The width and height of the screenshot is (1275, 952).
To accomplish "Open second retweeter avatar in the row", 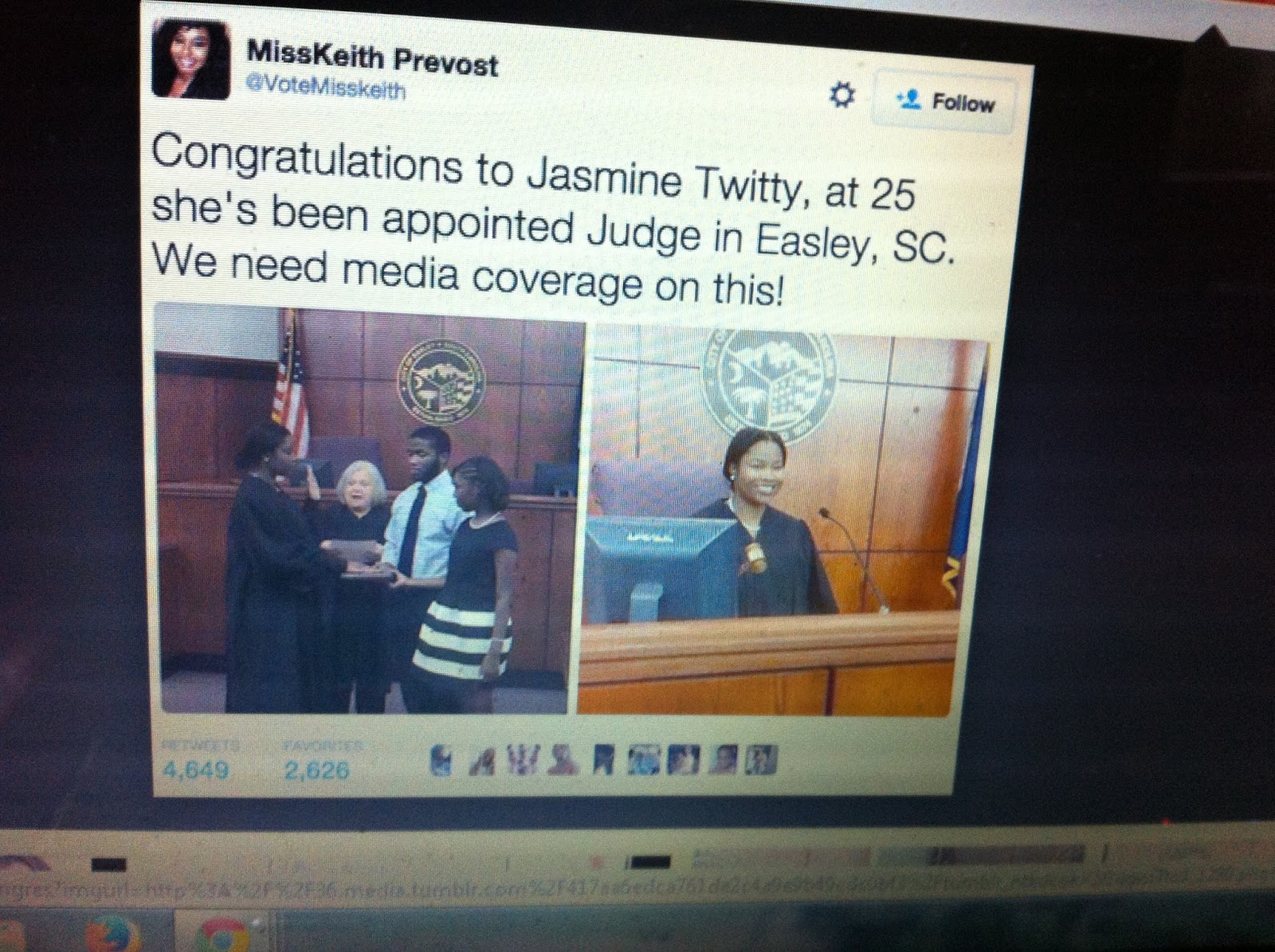I will click(x=482, y=761).
